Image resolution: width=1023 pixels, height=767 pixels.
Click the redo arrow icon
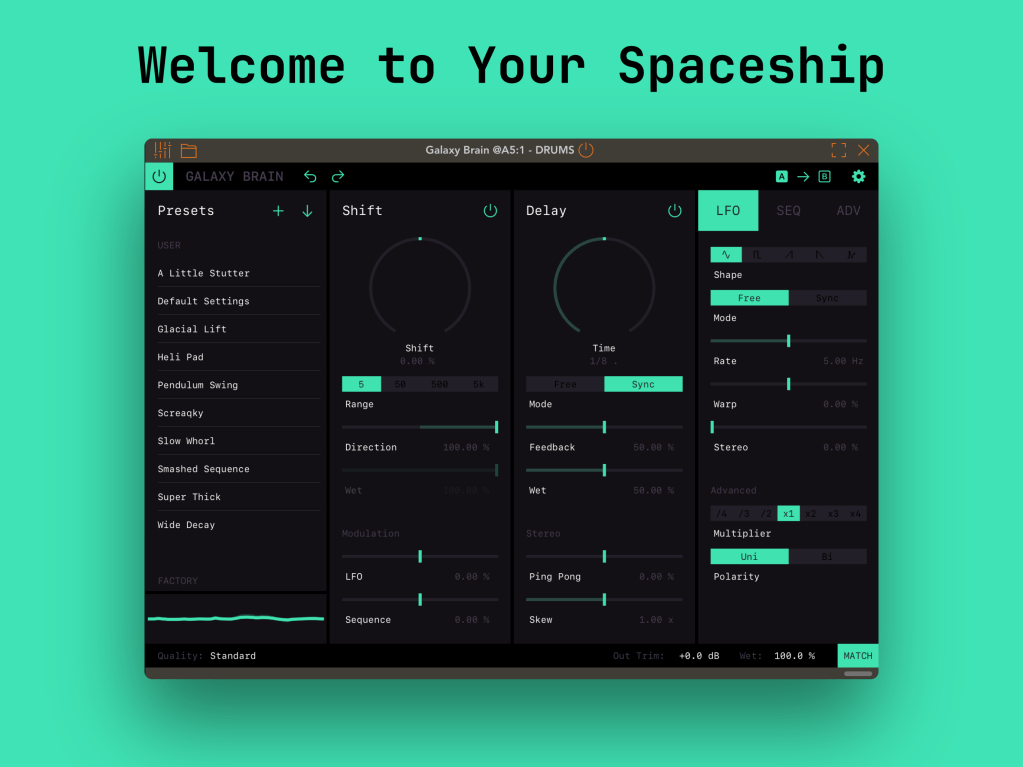(338, 177)
